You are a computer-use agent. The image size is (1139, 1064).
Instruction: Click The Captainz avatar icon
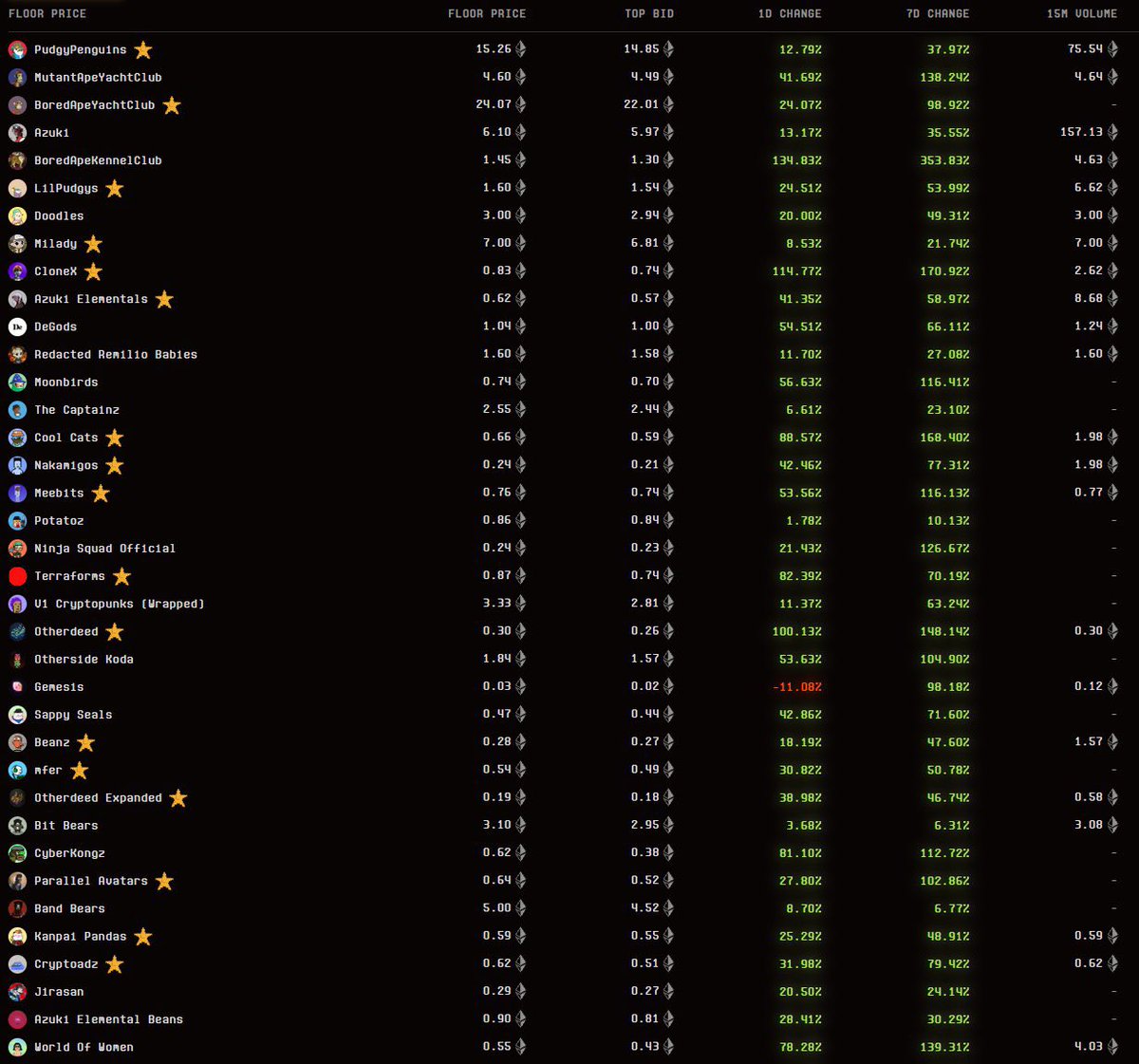17,410
